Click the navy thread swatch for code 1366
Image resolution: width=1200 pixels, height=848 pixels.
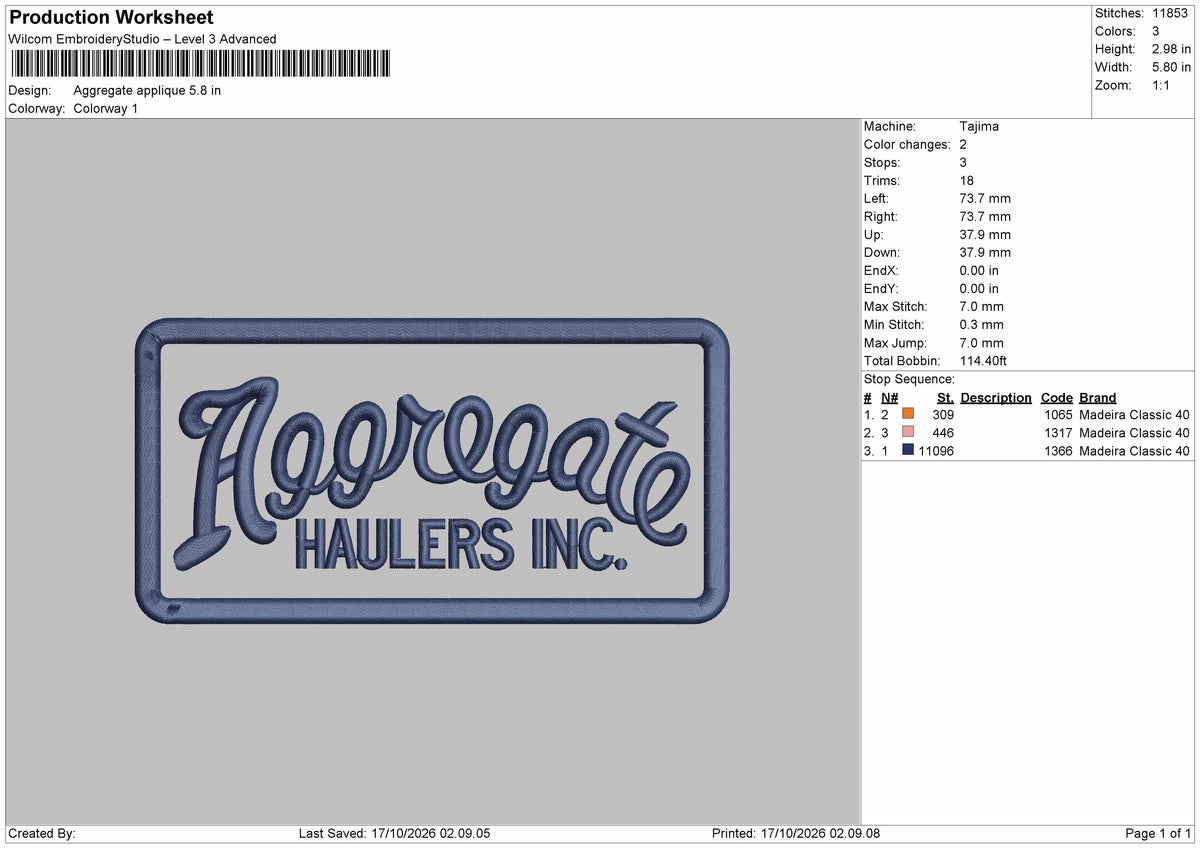[x=908, y=450]
